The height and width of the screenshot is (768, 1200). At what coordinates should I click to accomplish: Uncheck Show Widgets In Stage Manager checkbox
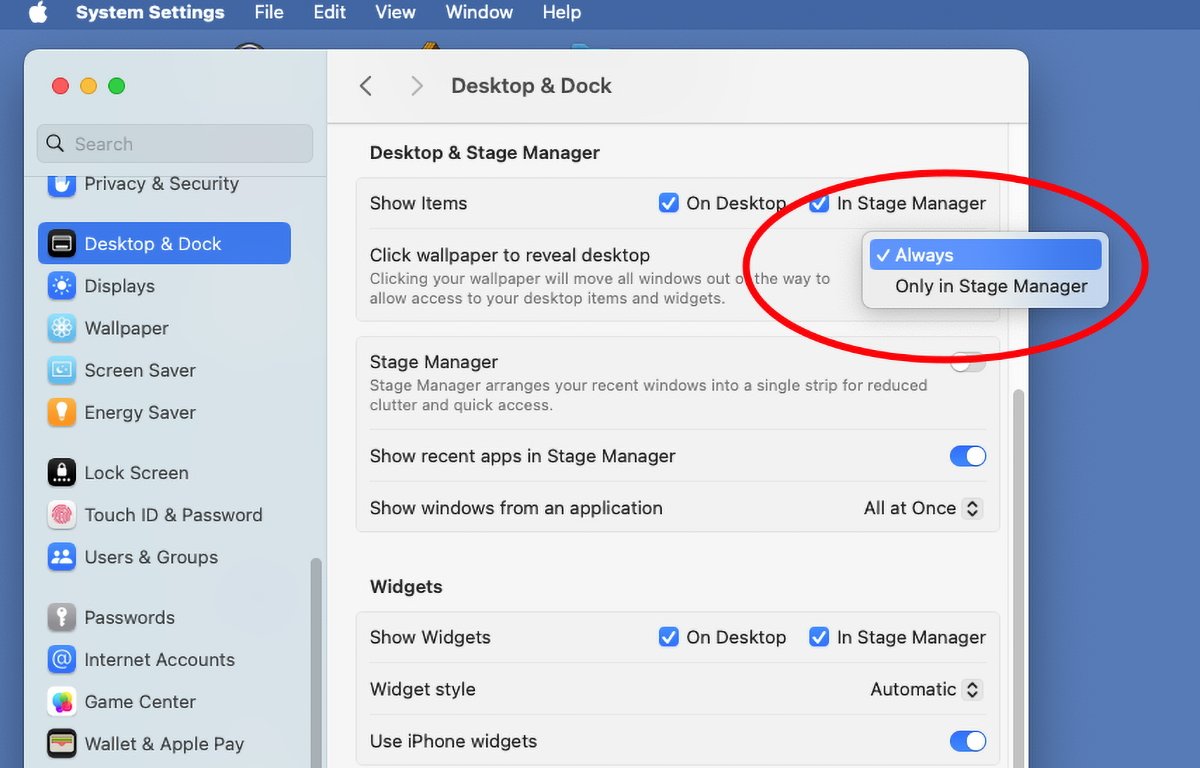[819, 637]
